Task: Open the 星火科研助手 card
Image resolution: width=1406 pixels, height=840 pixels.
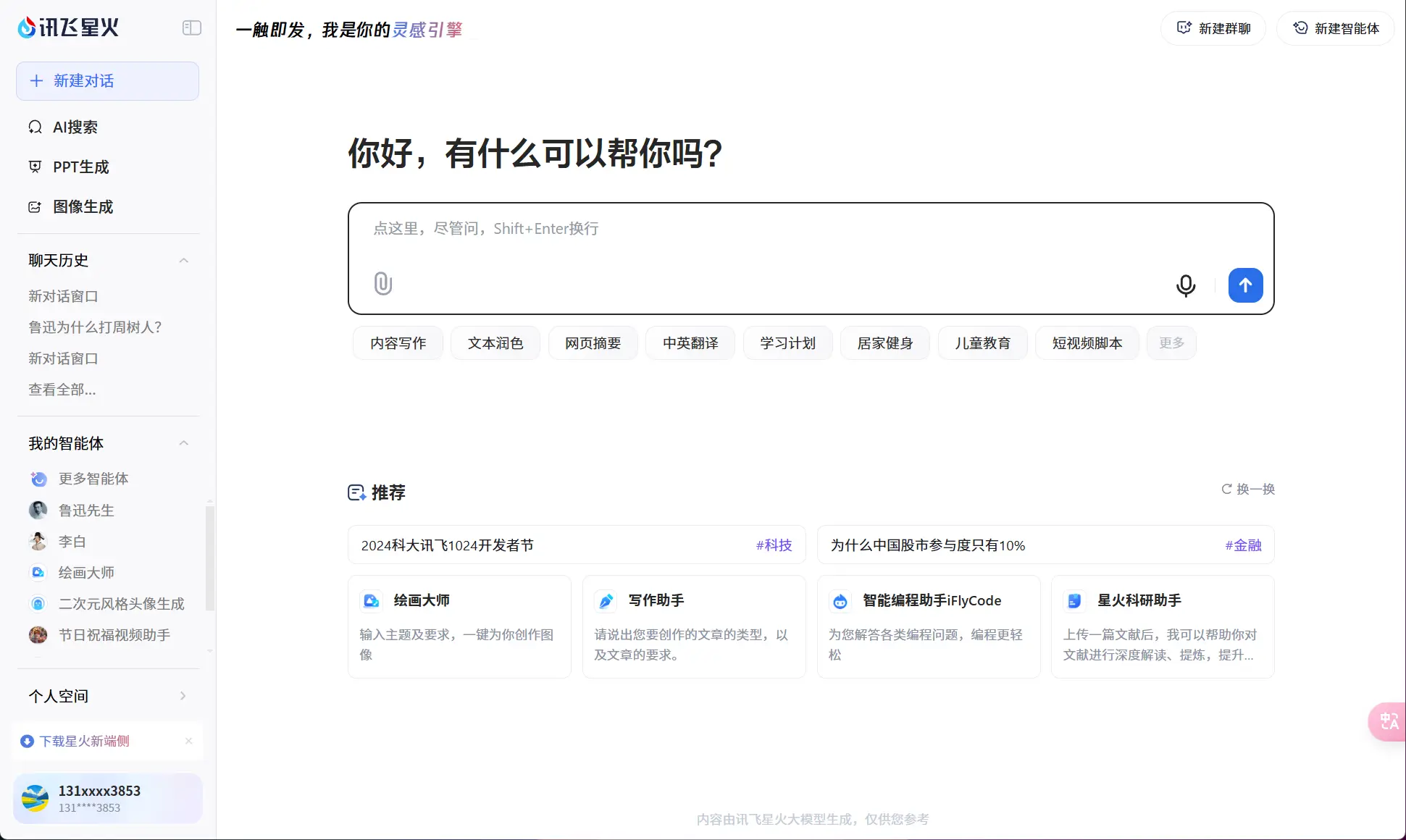Action: (1163, 627)
